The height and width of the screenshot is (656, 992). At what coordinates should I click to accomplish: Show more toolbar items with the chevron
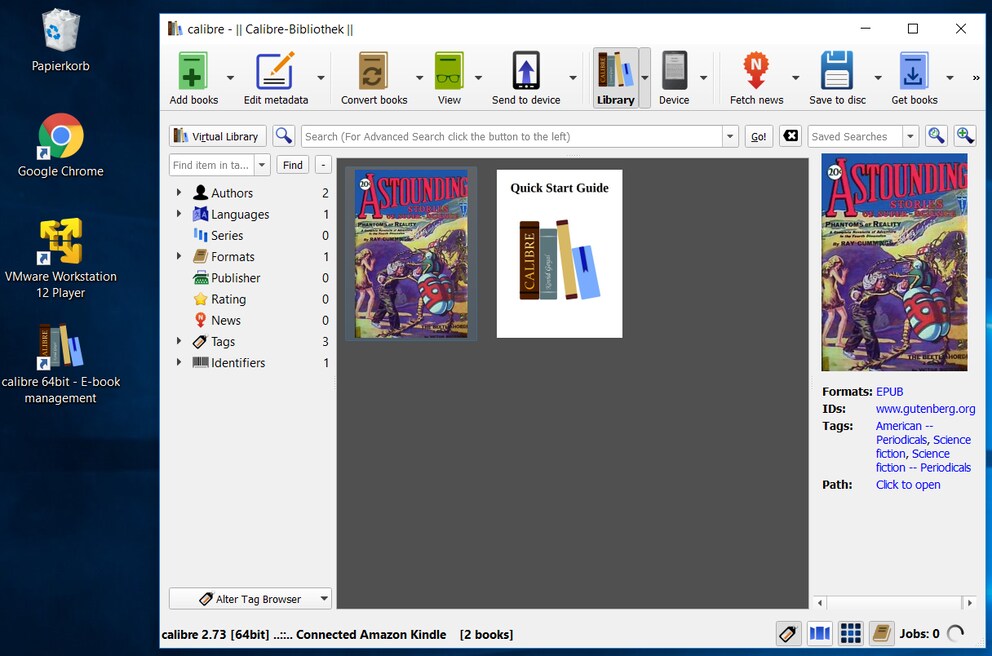coord(976,78)
